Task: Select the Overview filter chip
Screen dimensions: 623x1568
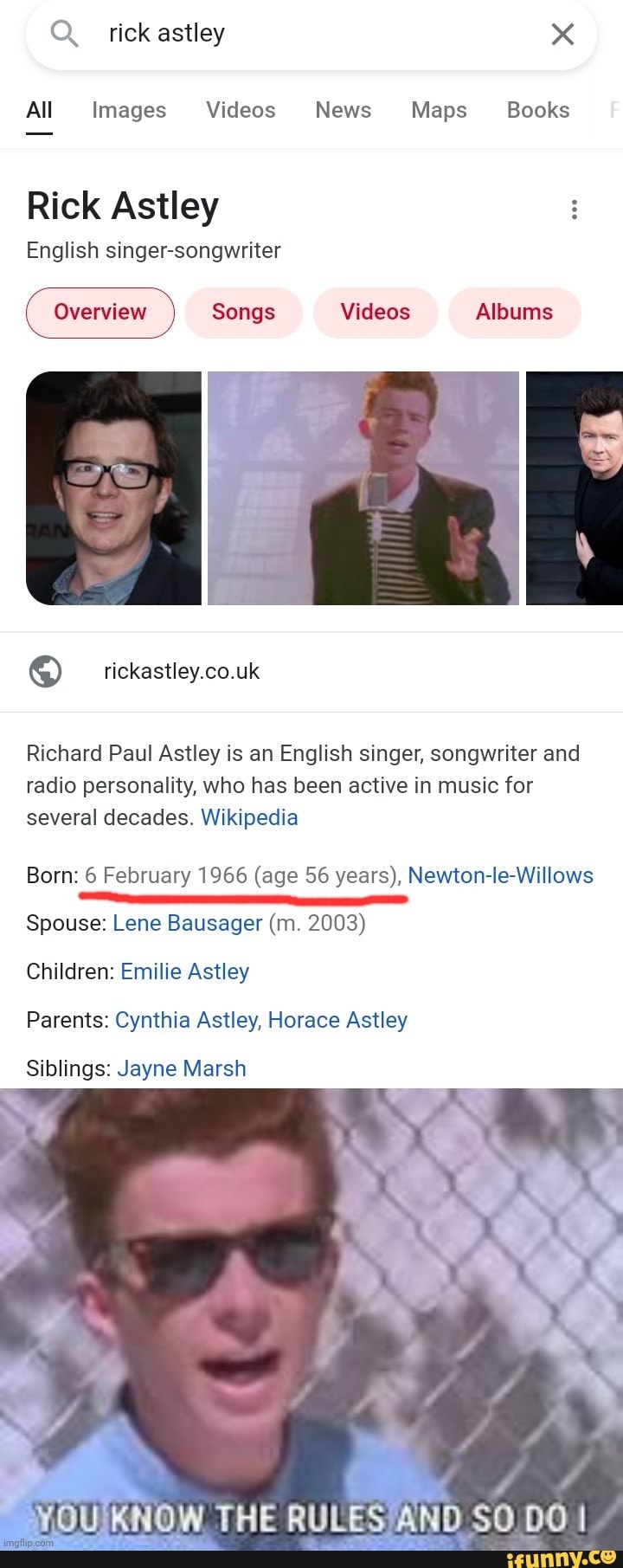Action: (x=100, y=313)
